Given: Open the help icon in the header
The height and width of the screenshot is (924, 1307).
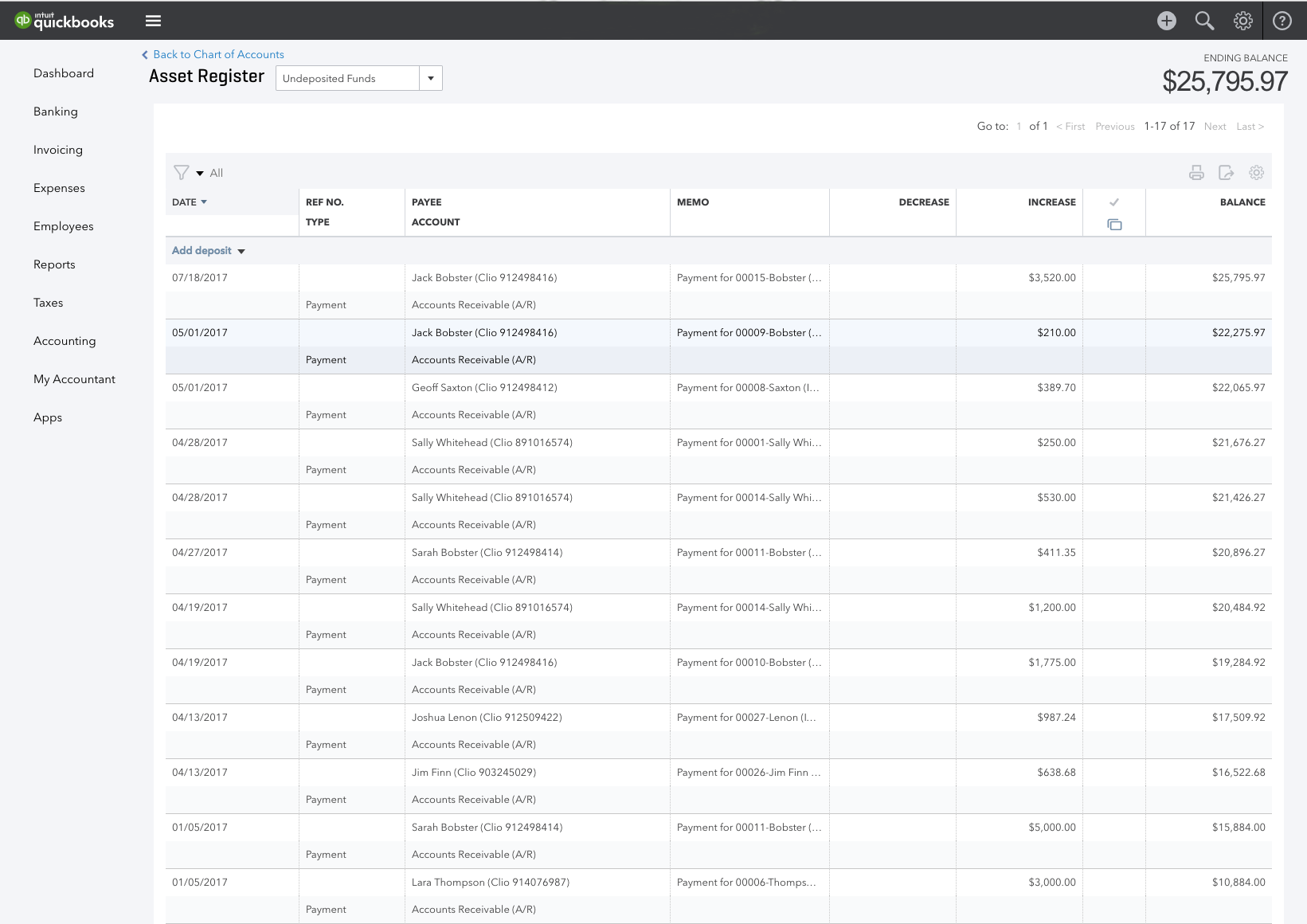Looking at the screenshot, I should point(1282,21).
